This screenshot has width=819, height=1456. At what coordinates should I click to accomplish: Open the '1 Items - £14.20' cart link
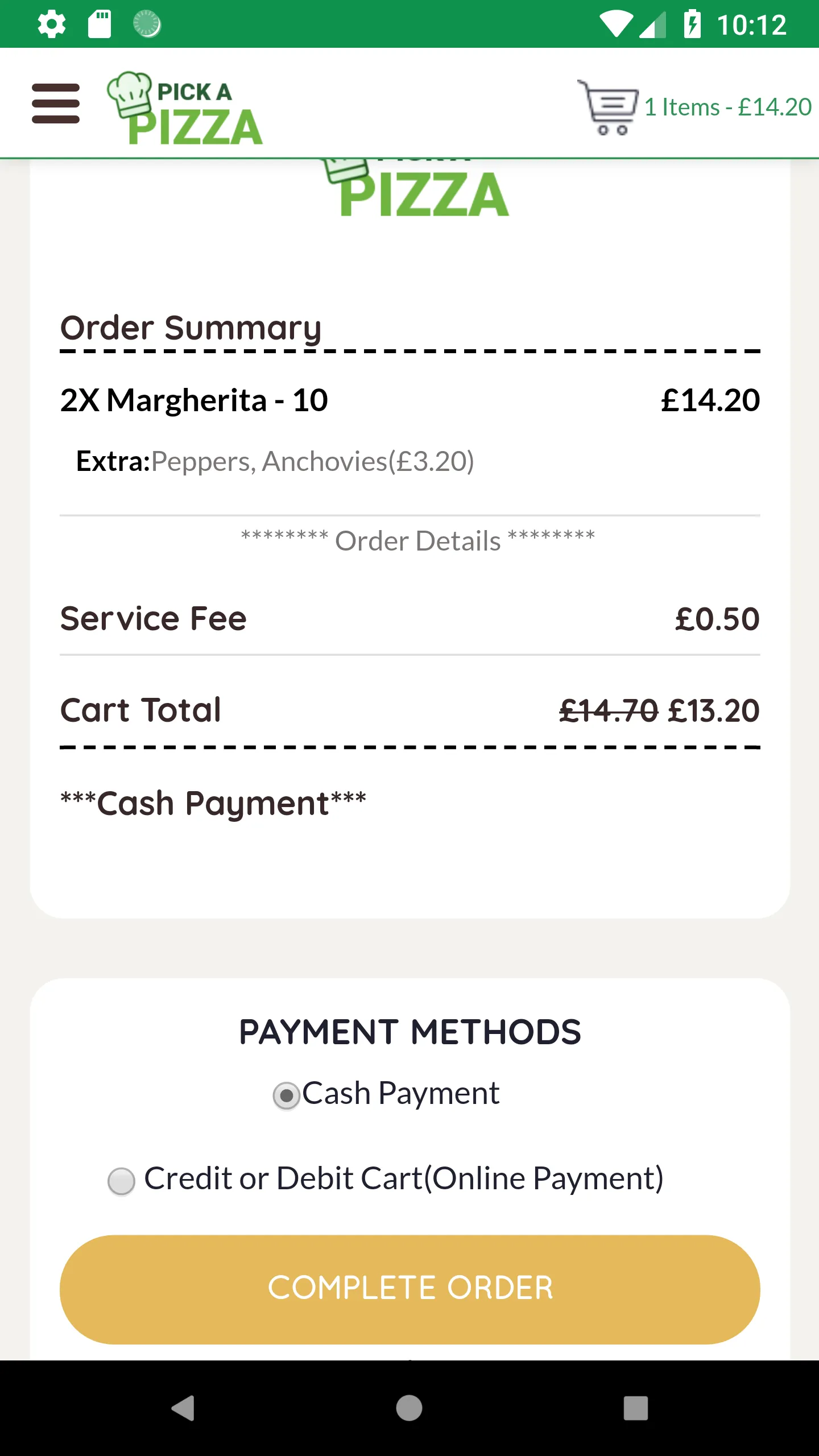(728, 107)
